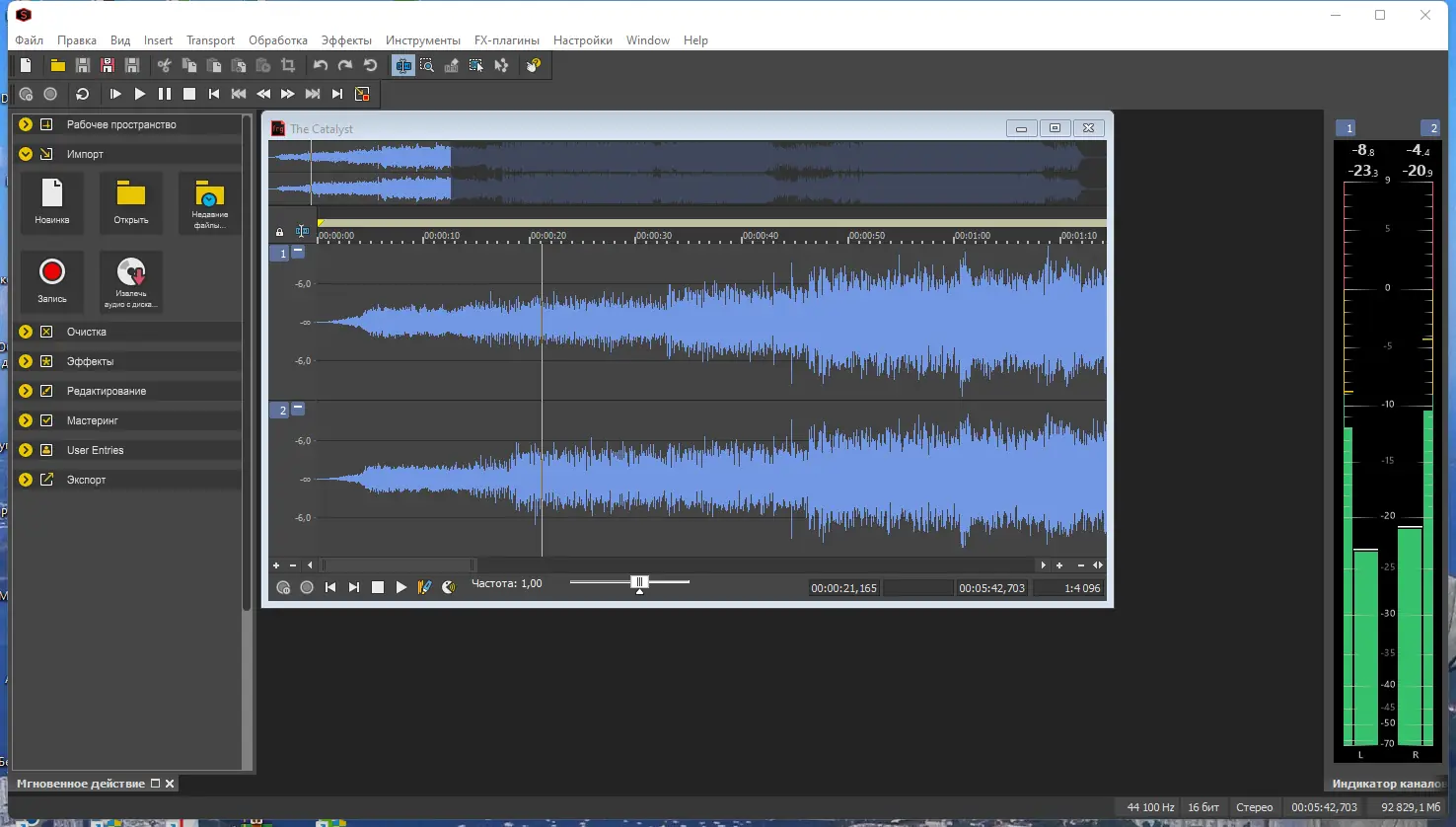
Task: Collapse the Импорт section arrow
Action: point(26,154)
